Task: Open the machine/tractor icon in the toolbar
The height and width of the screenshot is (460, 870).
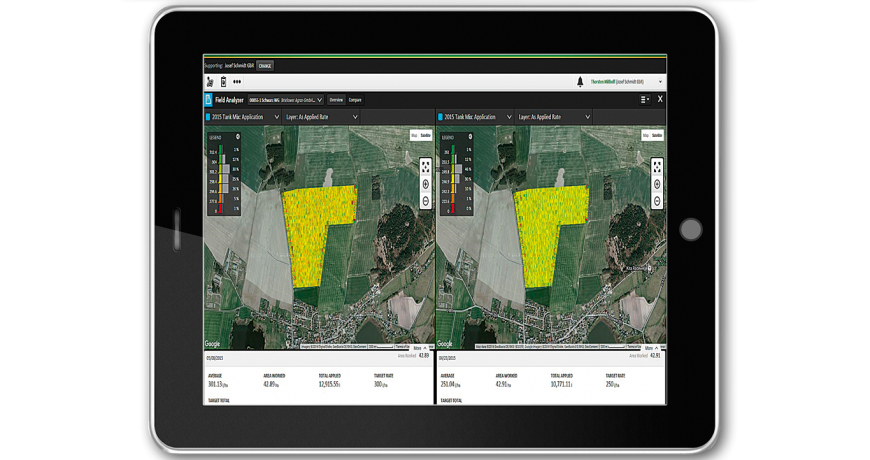Action: [210, 82]
